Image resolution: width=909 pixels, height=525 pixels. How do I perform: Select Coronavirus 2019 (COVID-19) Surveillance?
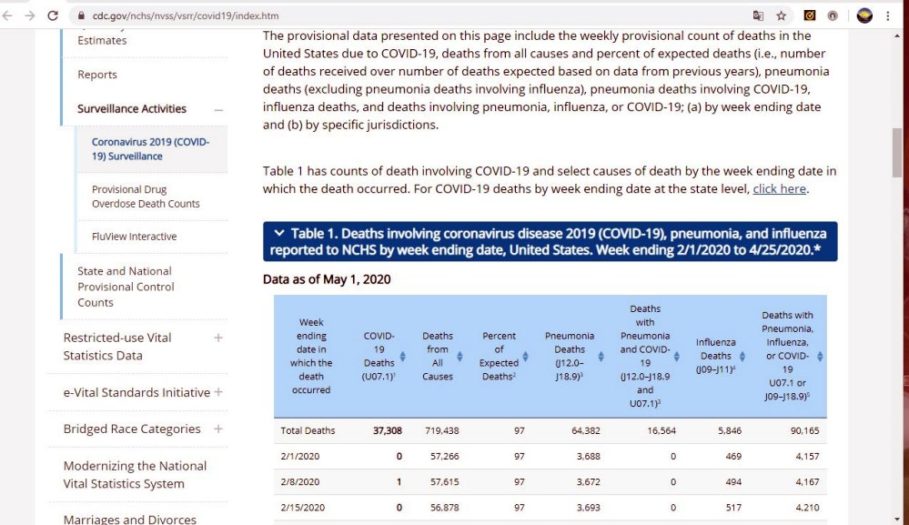[x=150, y=149]
